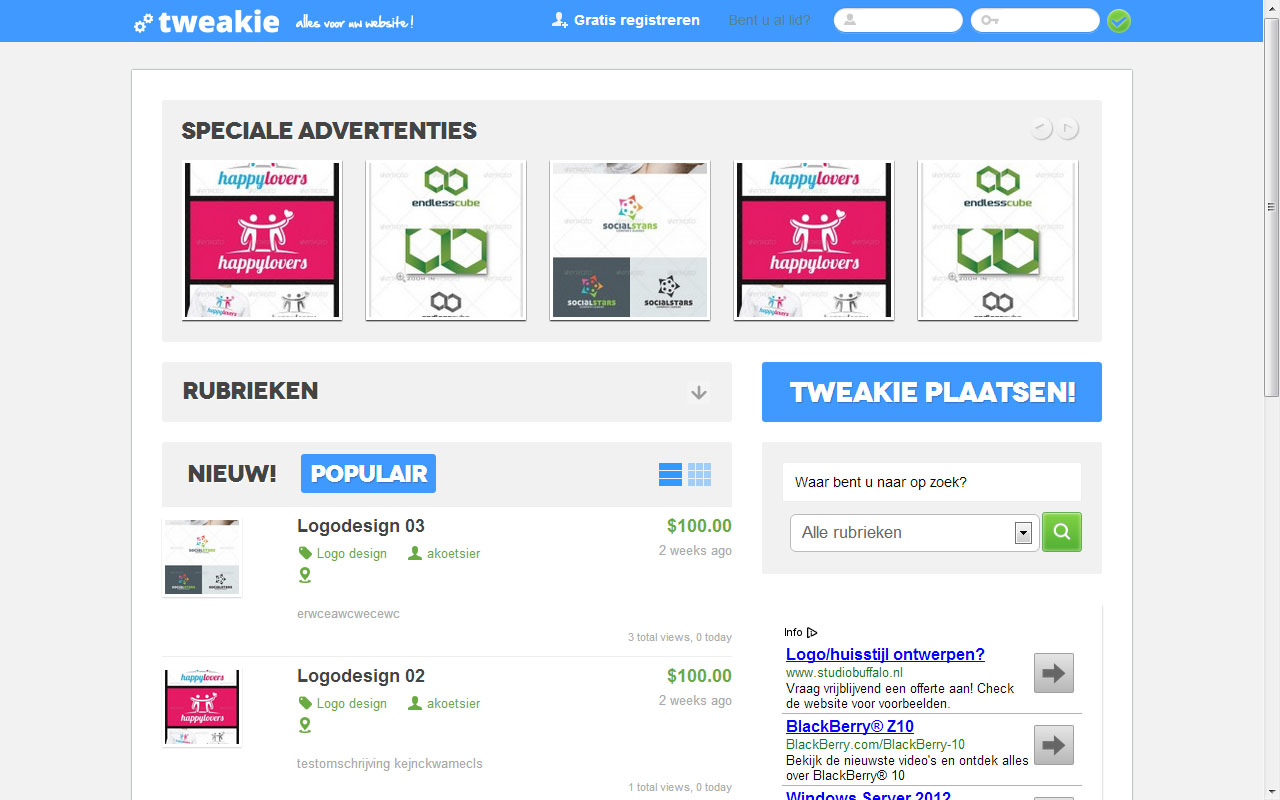Click the location pin on Logodesign 02
The width and height of the screenshot is (1280, 800).
305,725
